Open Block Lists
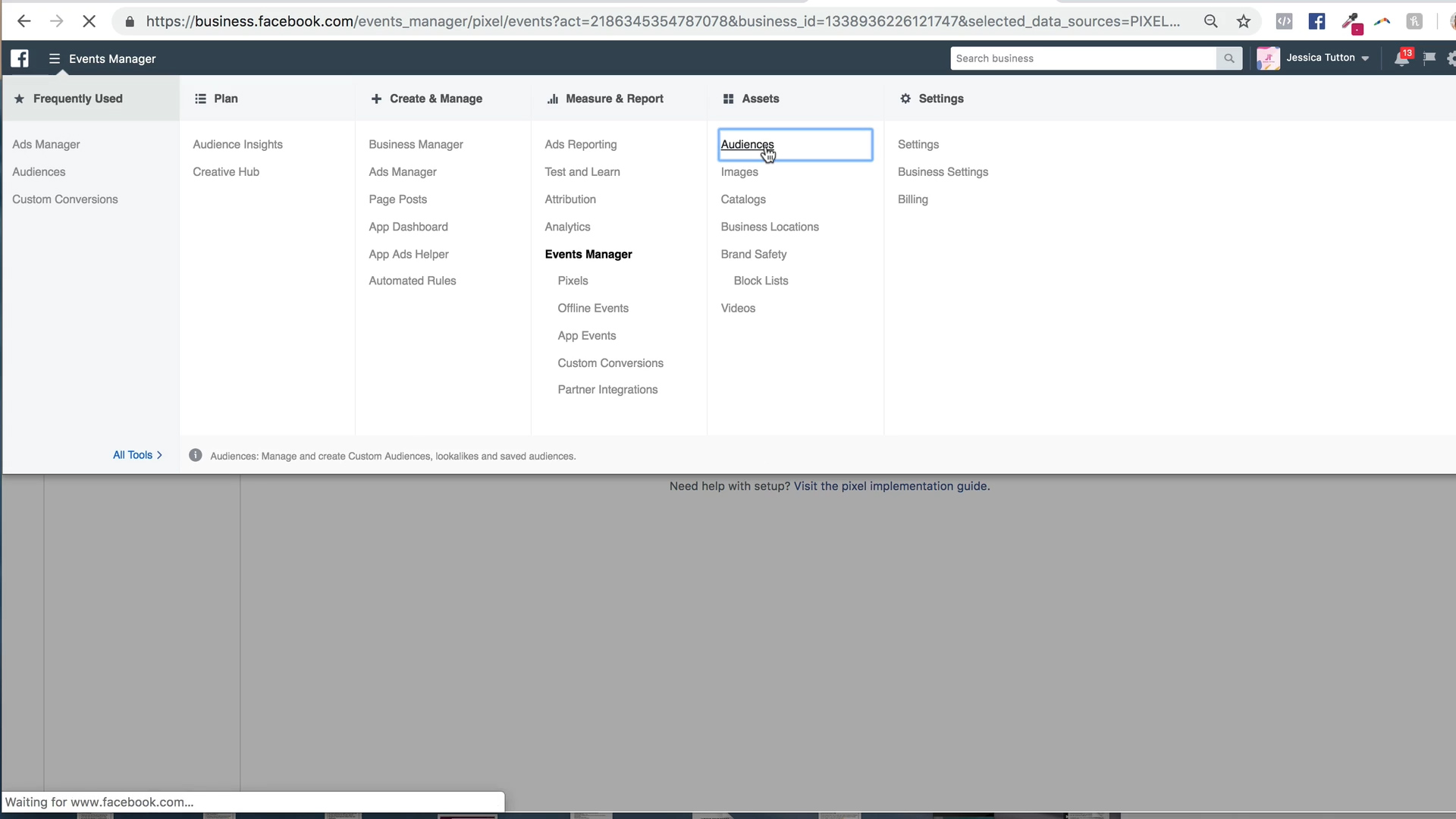This screenshot has height=819, width=1456. coord(761,281)
